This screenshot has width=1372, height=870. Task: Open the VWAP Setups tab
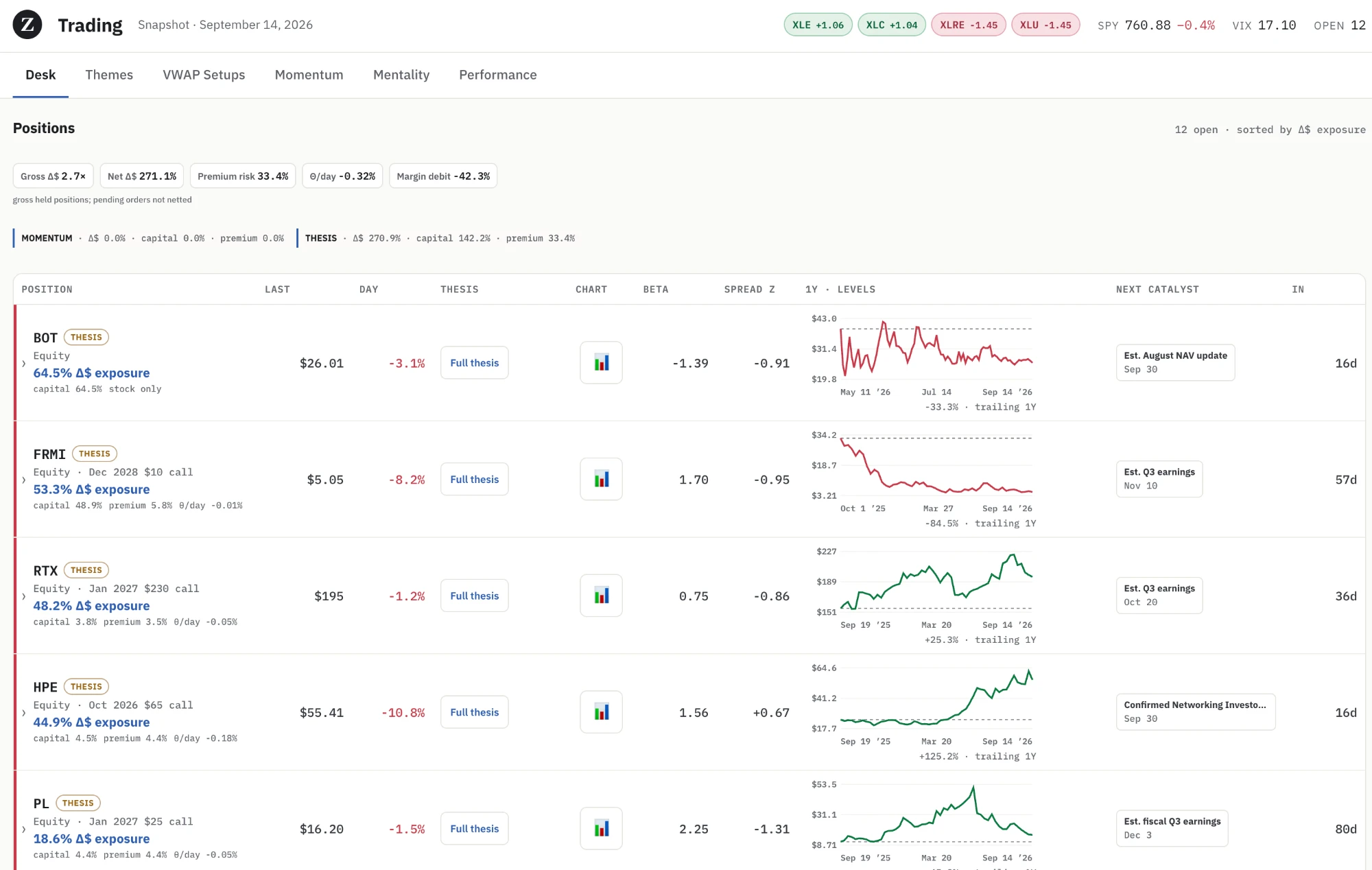point(204,75)
